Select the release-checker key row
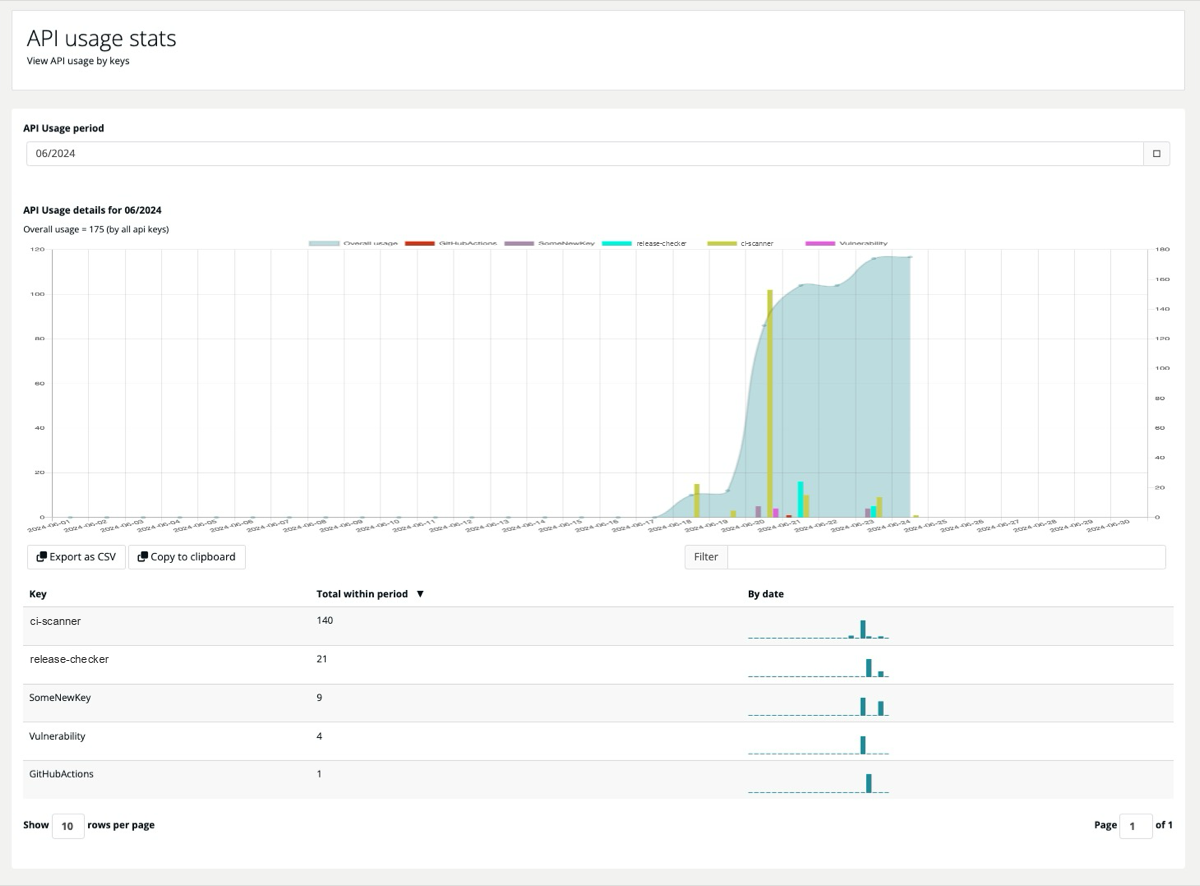 pyautogui.click(x=598, y=665)
